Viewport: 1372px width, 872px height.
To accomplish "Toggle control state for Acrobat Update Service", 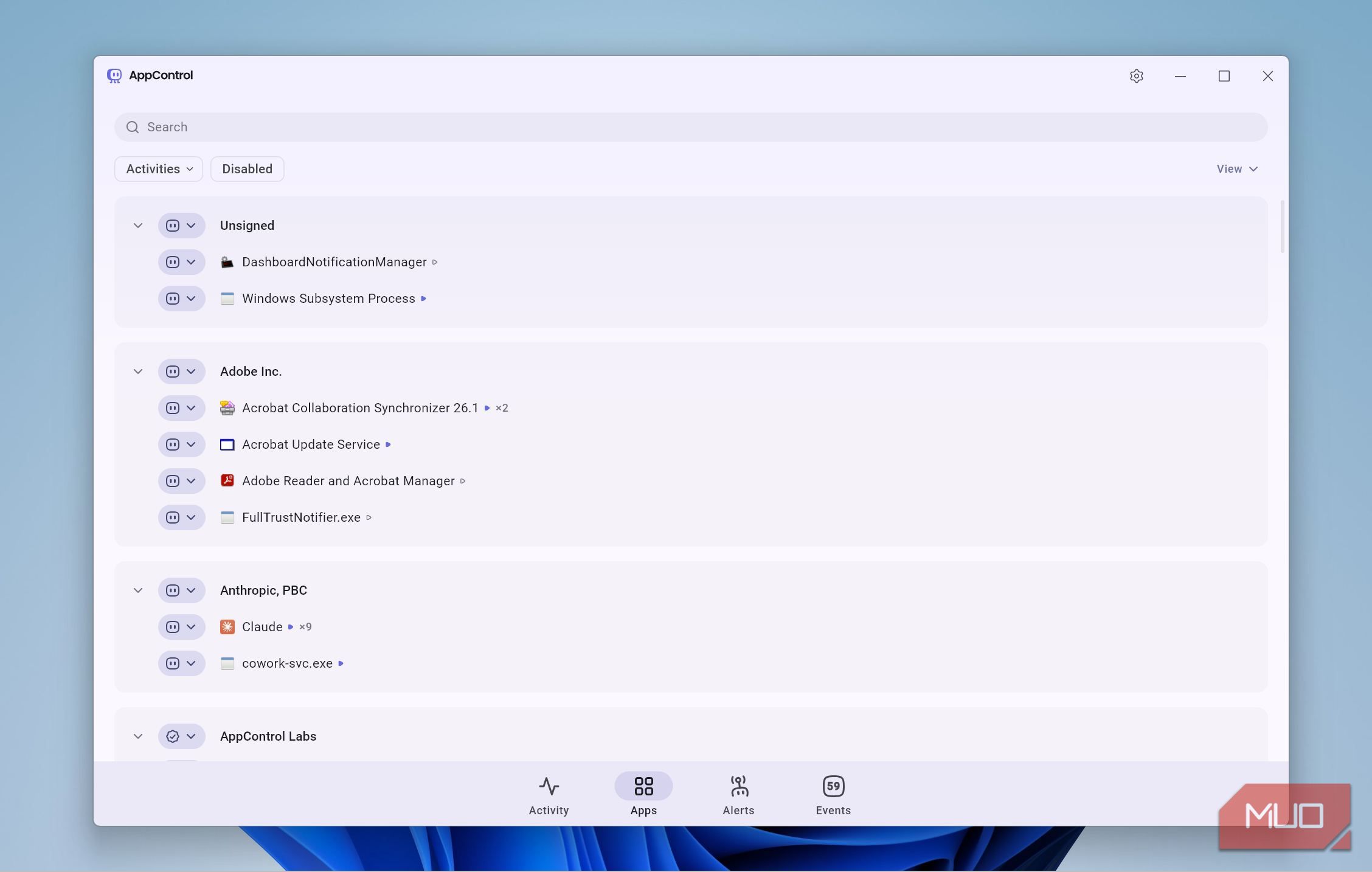I will (173, 445).
